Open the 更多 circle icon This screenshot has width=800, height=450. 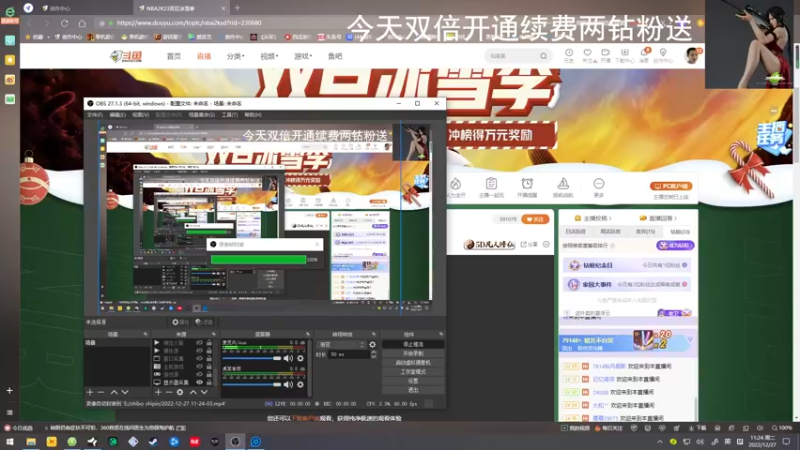click(x=599, y=183)
